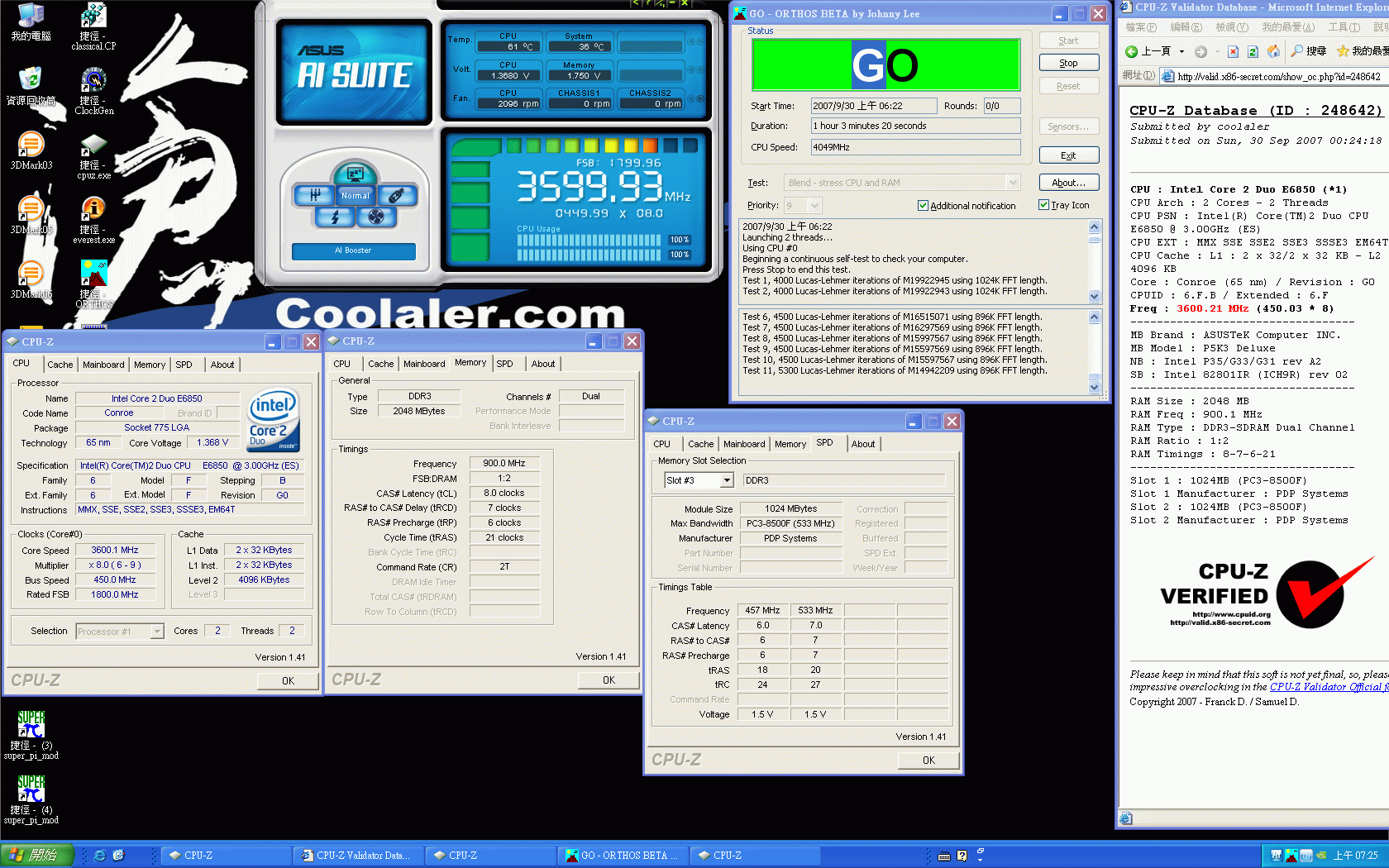
Task: Toggle the Additional notification checkbox in ORTHOS
Action: coord(923,205)
